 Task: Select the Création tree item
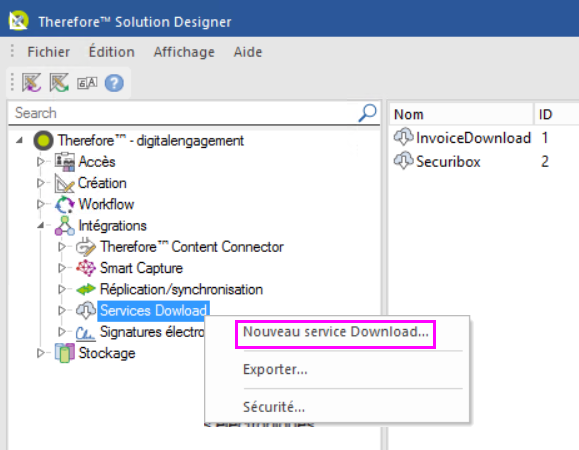tap(102, 183)
